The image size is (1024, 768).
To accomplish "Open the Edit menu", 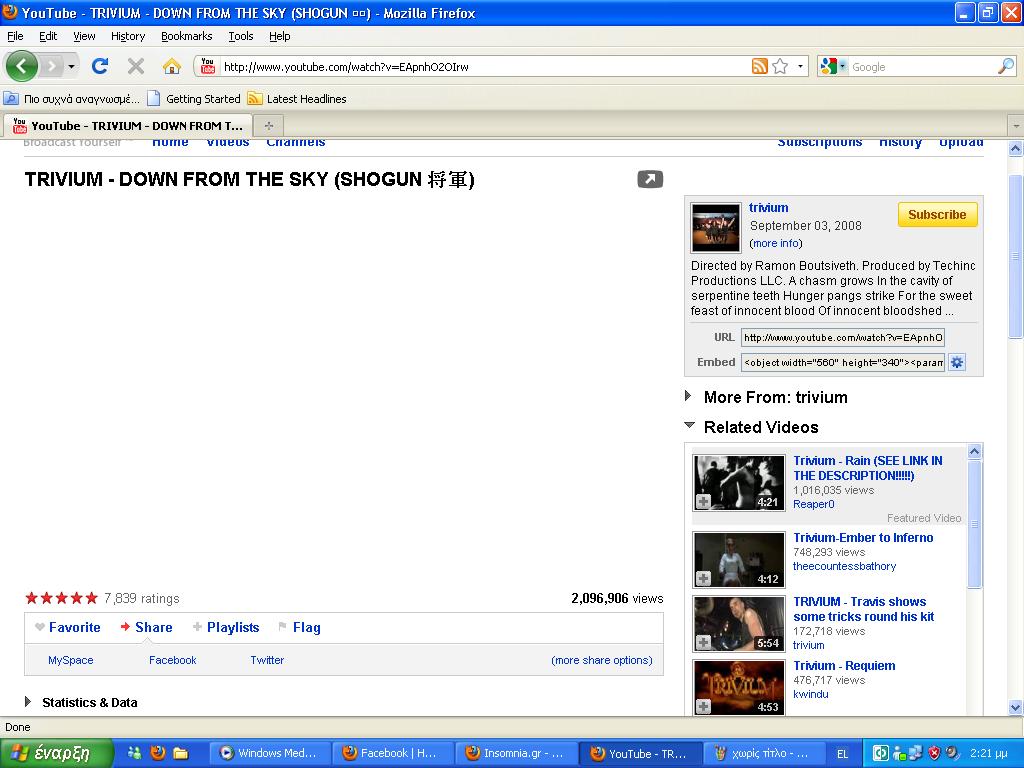I will tap(48, 36).
